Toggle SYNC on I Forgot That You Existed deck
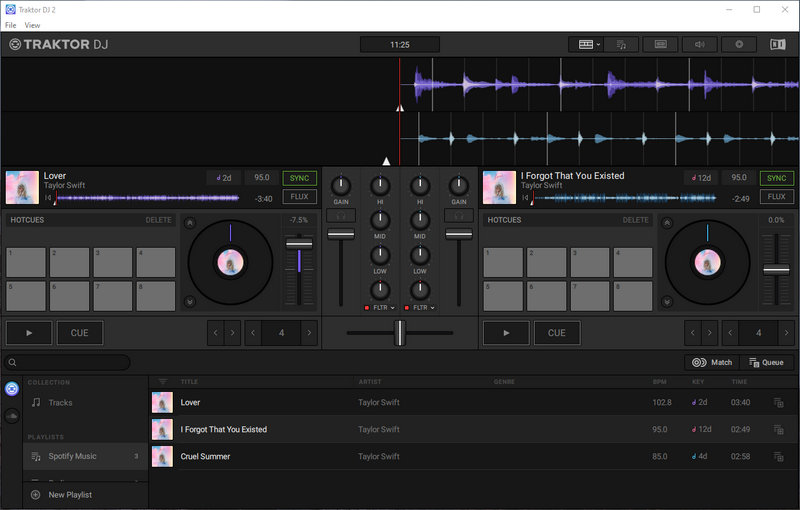 [777, 178]
